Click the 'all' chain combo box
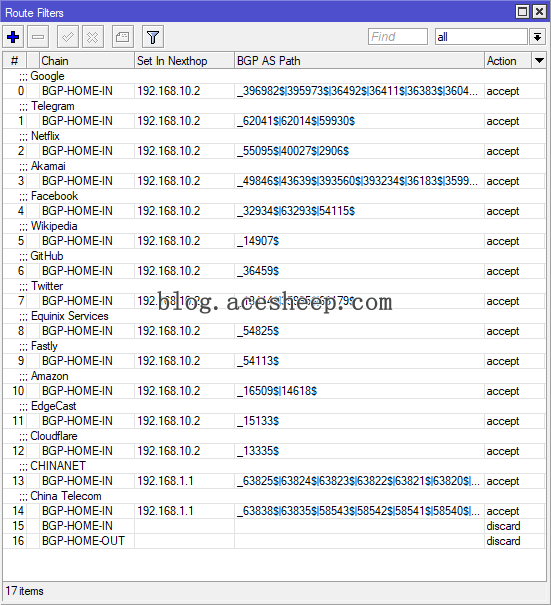551x605 pixels. (x=481, y=37)
